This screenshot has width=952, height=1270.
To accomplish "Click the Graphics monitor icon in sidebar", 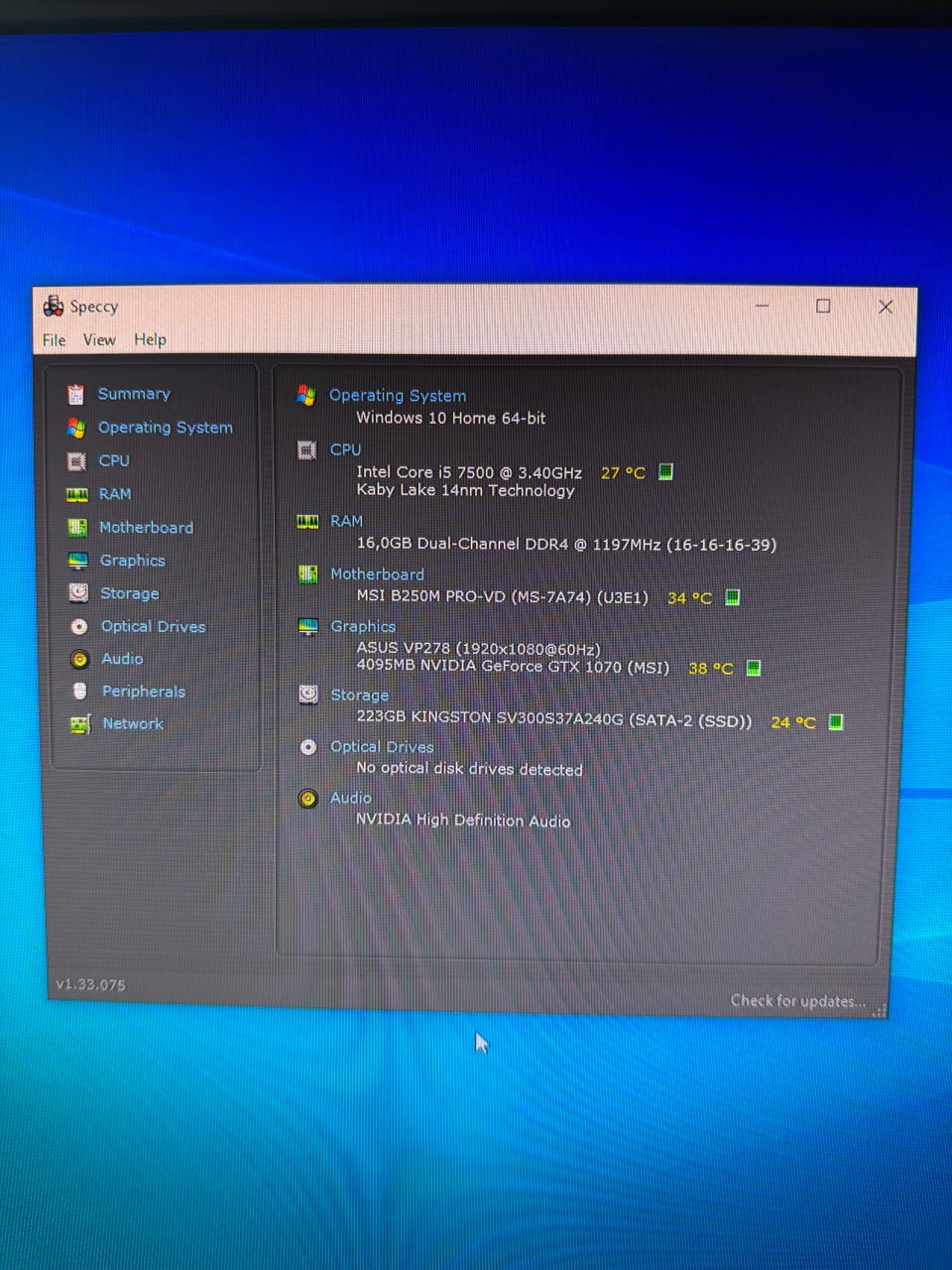I will point(77,561).
